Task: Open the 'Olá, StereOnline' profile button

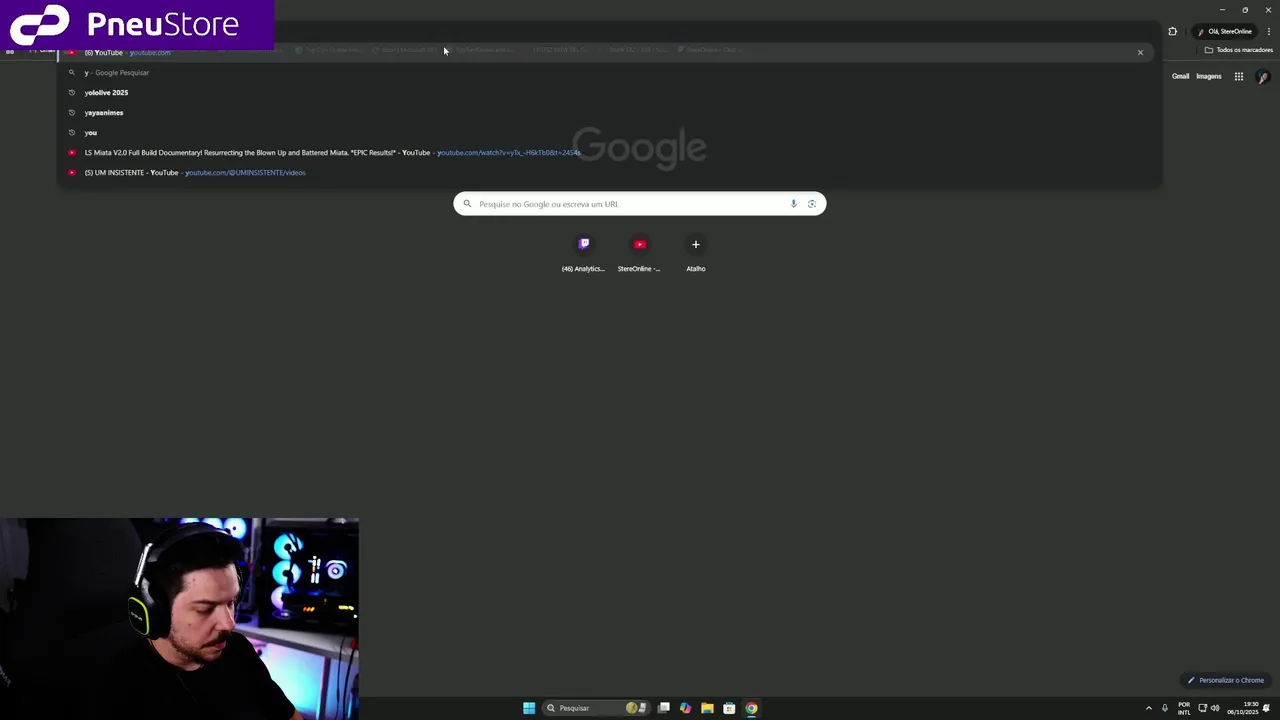Action: 1225,31
